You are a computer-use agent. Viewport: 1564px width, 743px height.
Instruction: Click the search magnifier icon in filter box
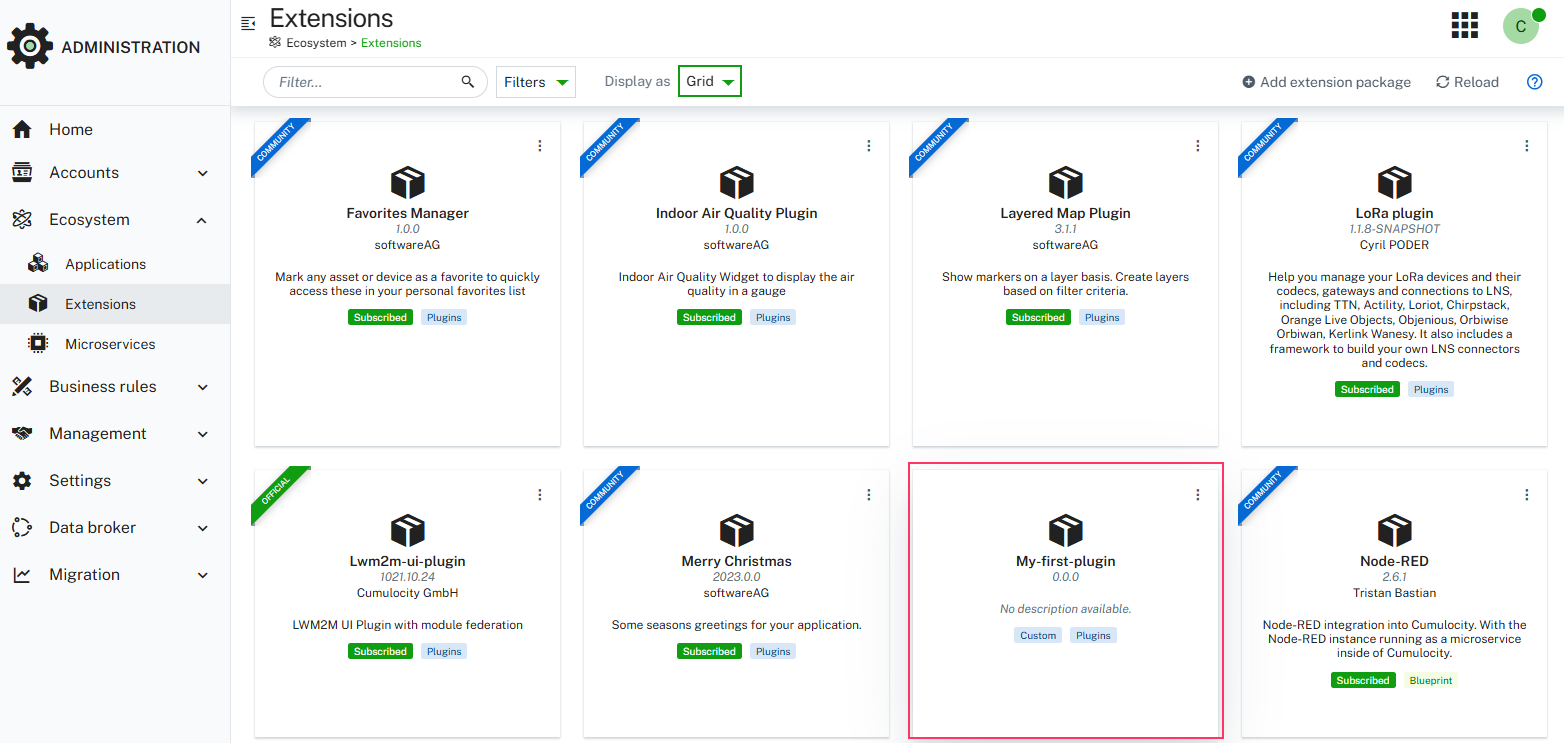coord(468,82)
